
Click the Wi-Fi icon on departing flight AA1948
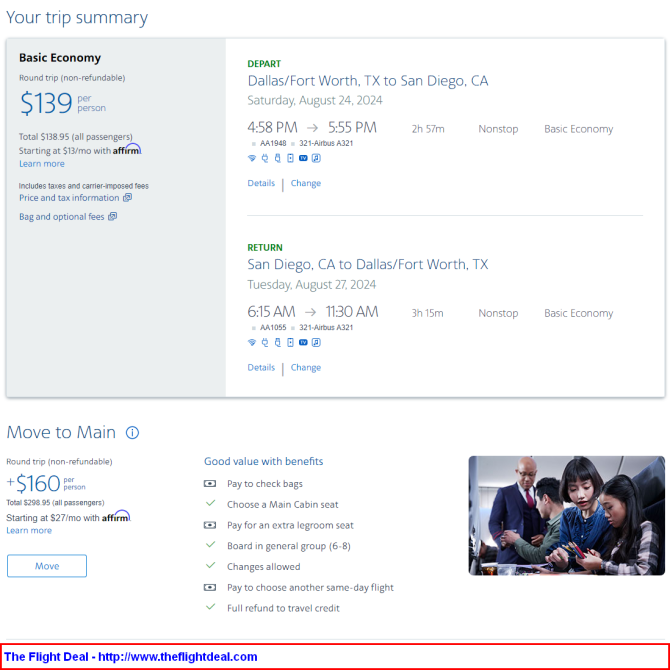[x=252, y=158]
